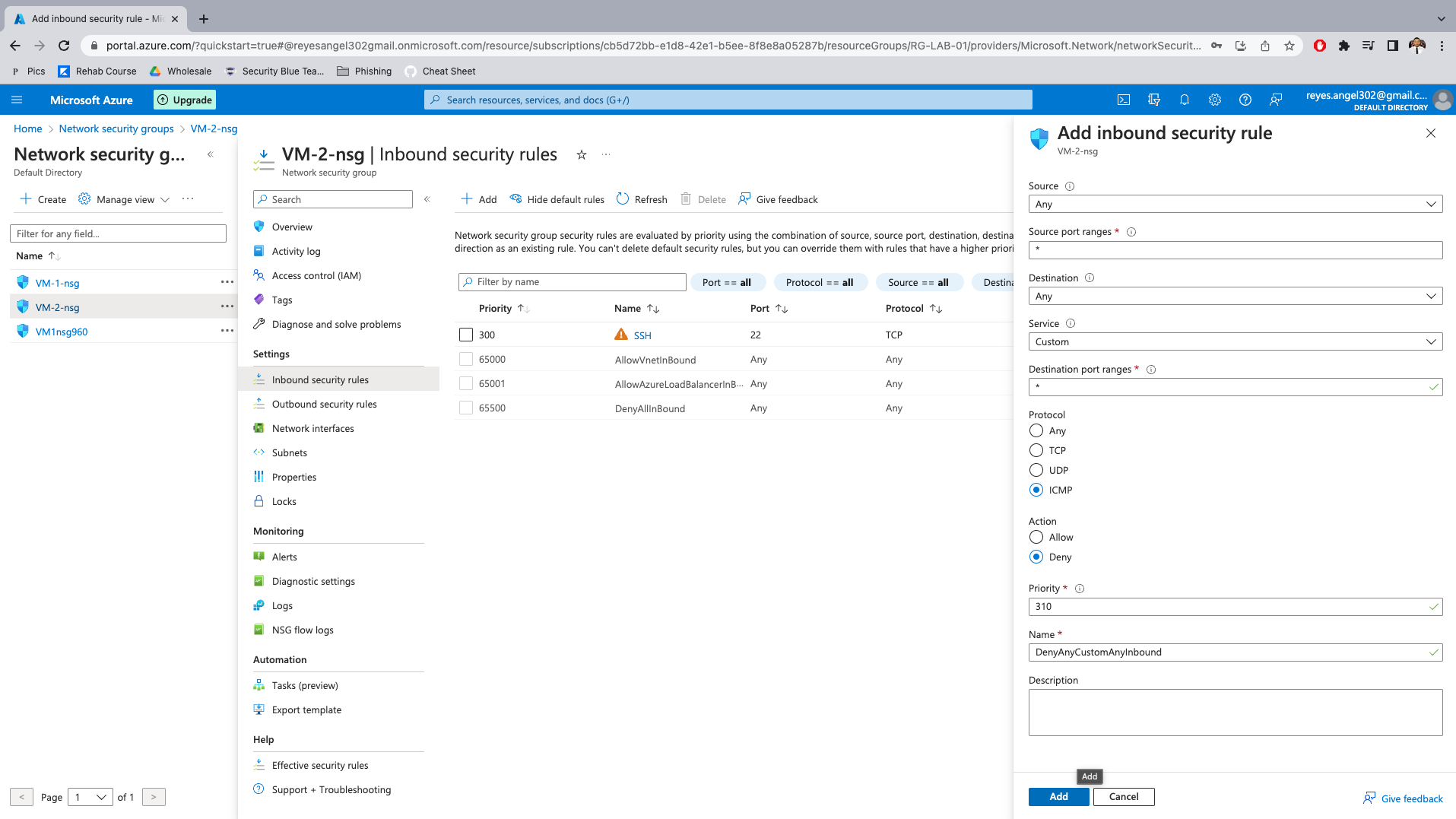Click the Add button to save rule

(1058, 796)
